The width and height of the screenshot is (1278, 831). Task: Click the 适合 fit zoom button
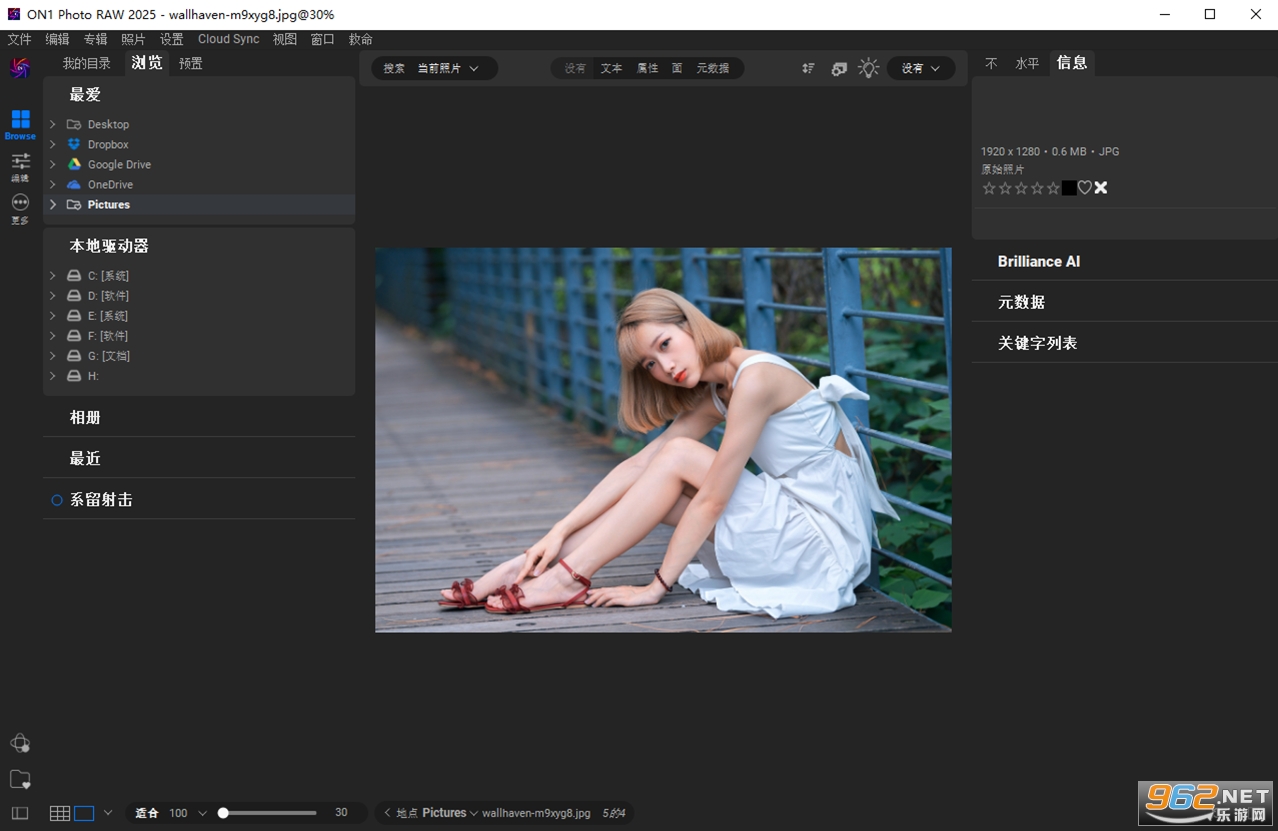(147, 813)
